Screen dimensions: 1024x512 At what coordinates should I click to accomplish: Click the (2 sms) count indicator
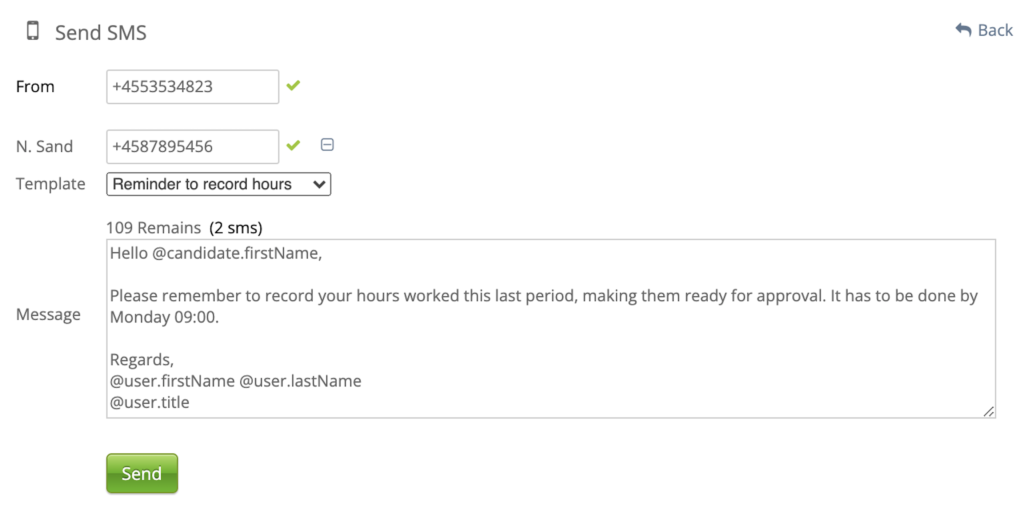pyautogui.click(x=236, y=228)
